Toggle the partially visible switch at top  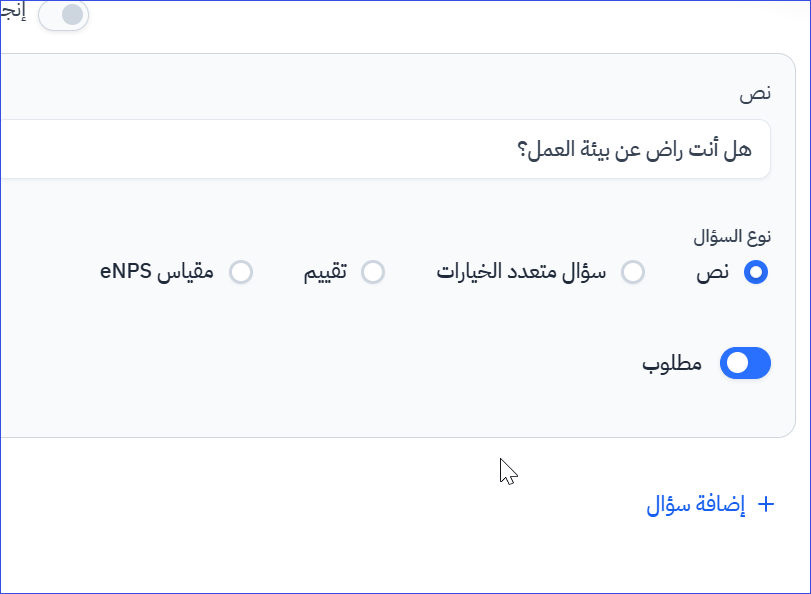64,15
